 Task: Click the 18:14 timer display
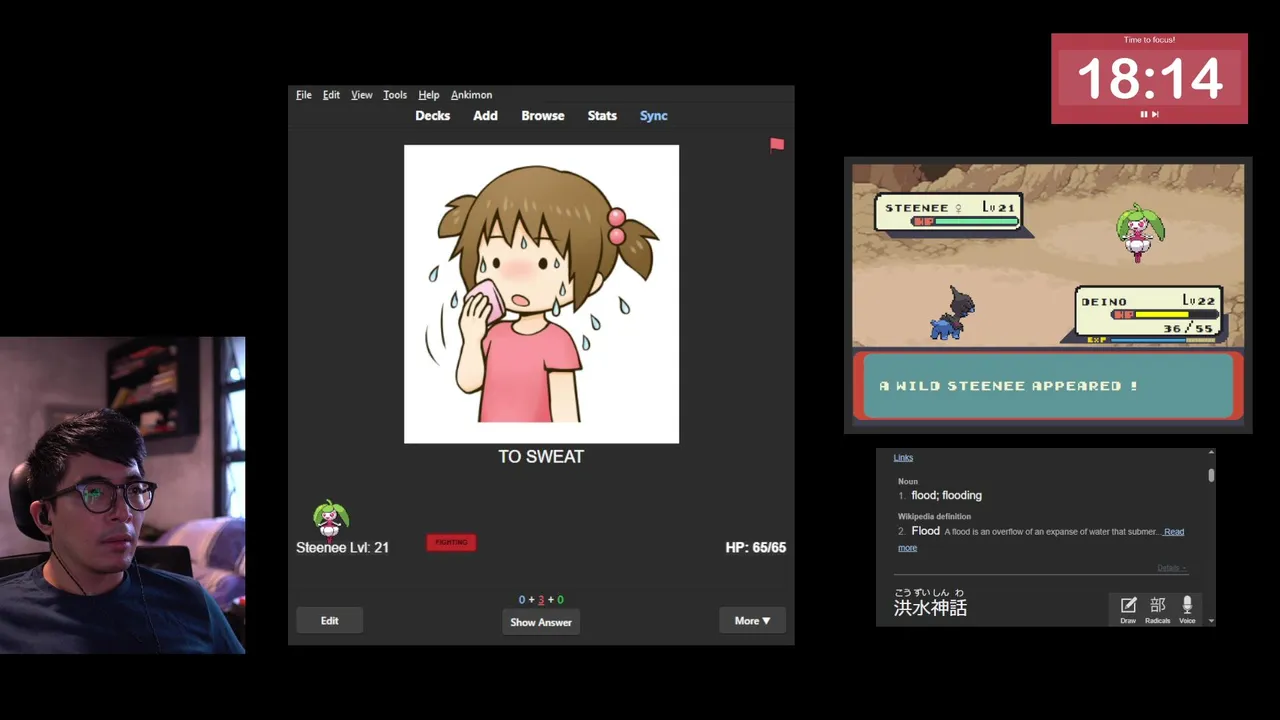coord(1149,79)
